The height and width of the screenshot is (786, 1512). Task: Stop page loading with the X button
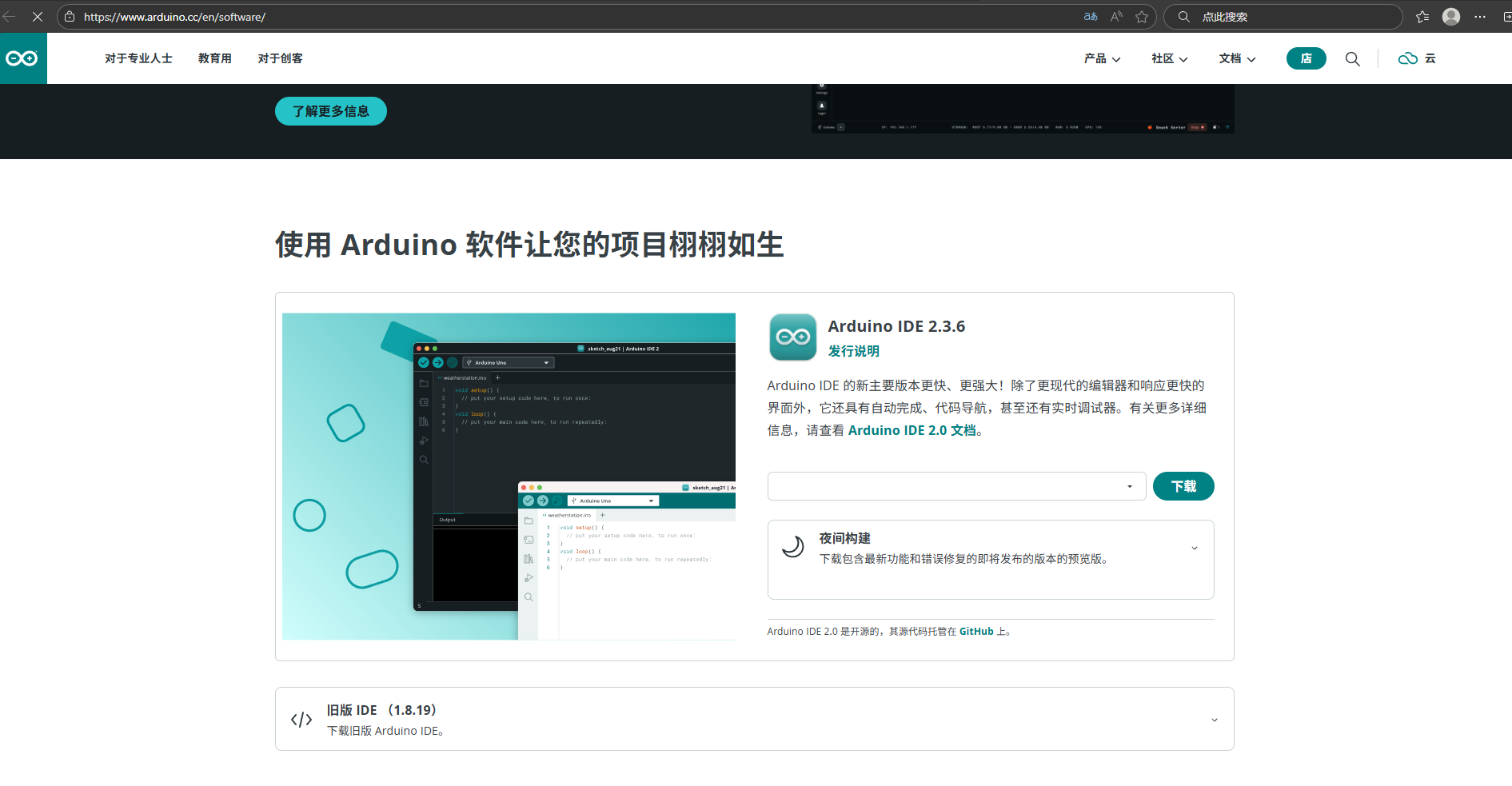[x=38, y=16]
